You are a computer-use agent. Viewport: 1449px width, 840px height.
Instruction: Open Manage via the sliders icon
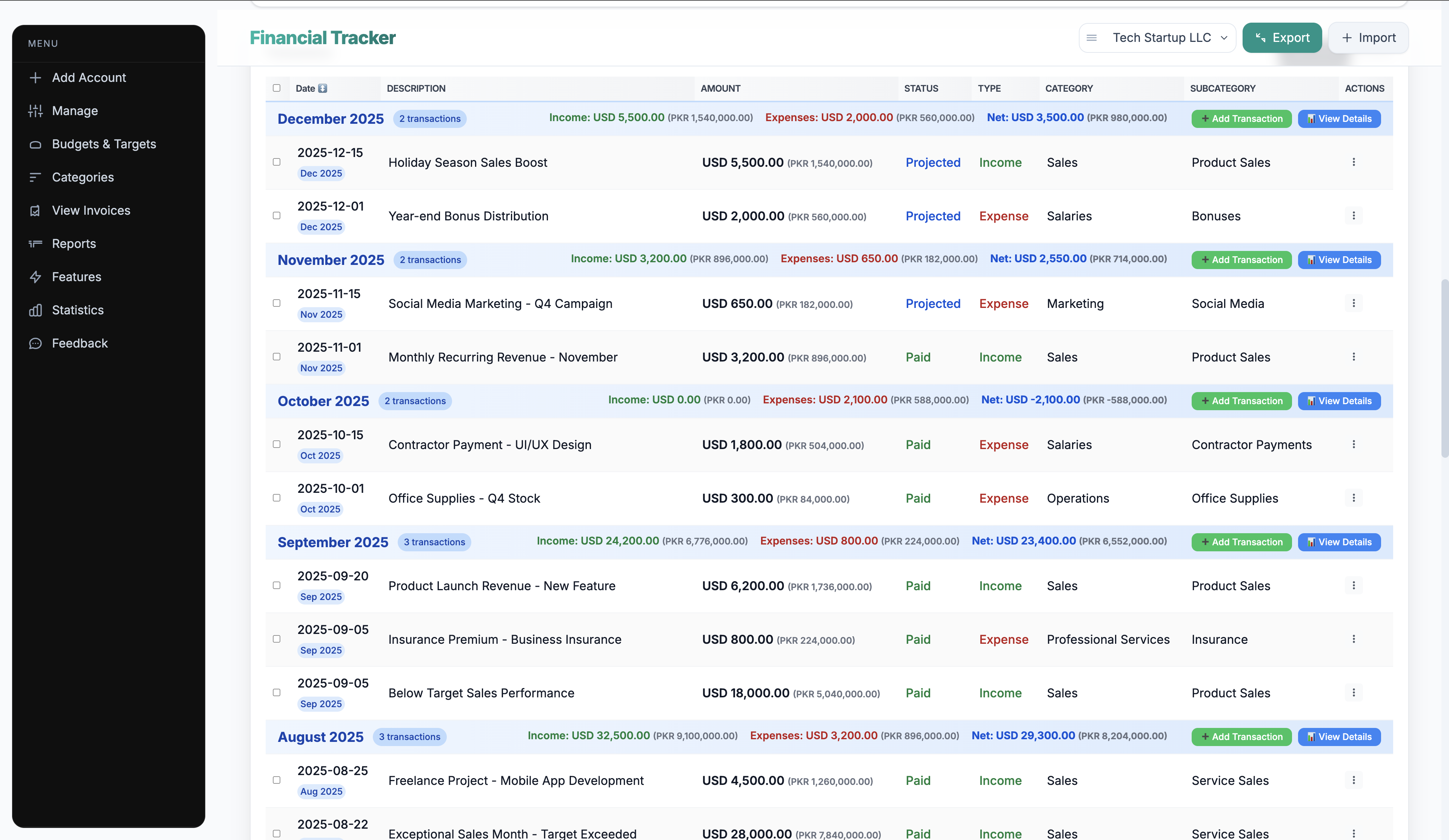point(35,111)
